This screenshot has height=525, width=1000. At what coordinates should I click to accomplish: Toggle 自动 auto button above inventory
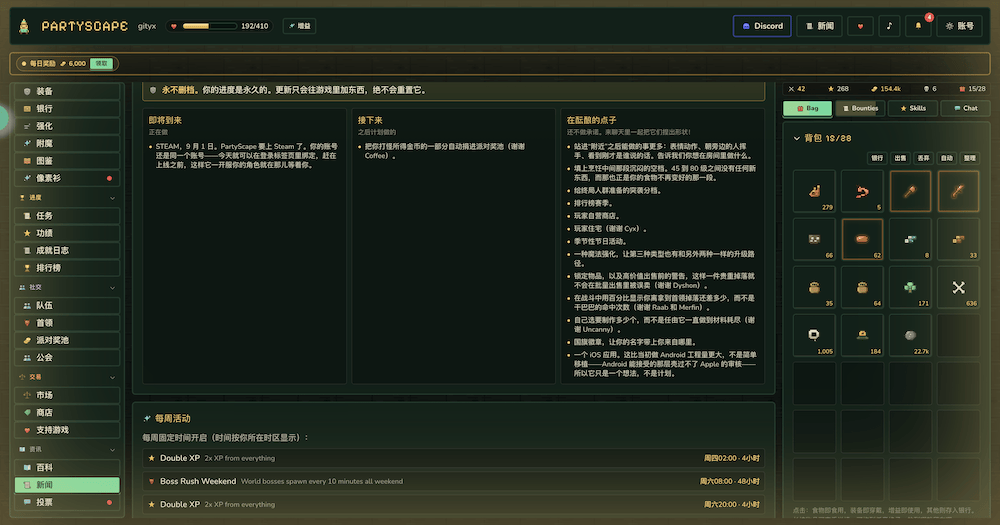point(947,158)
